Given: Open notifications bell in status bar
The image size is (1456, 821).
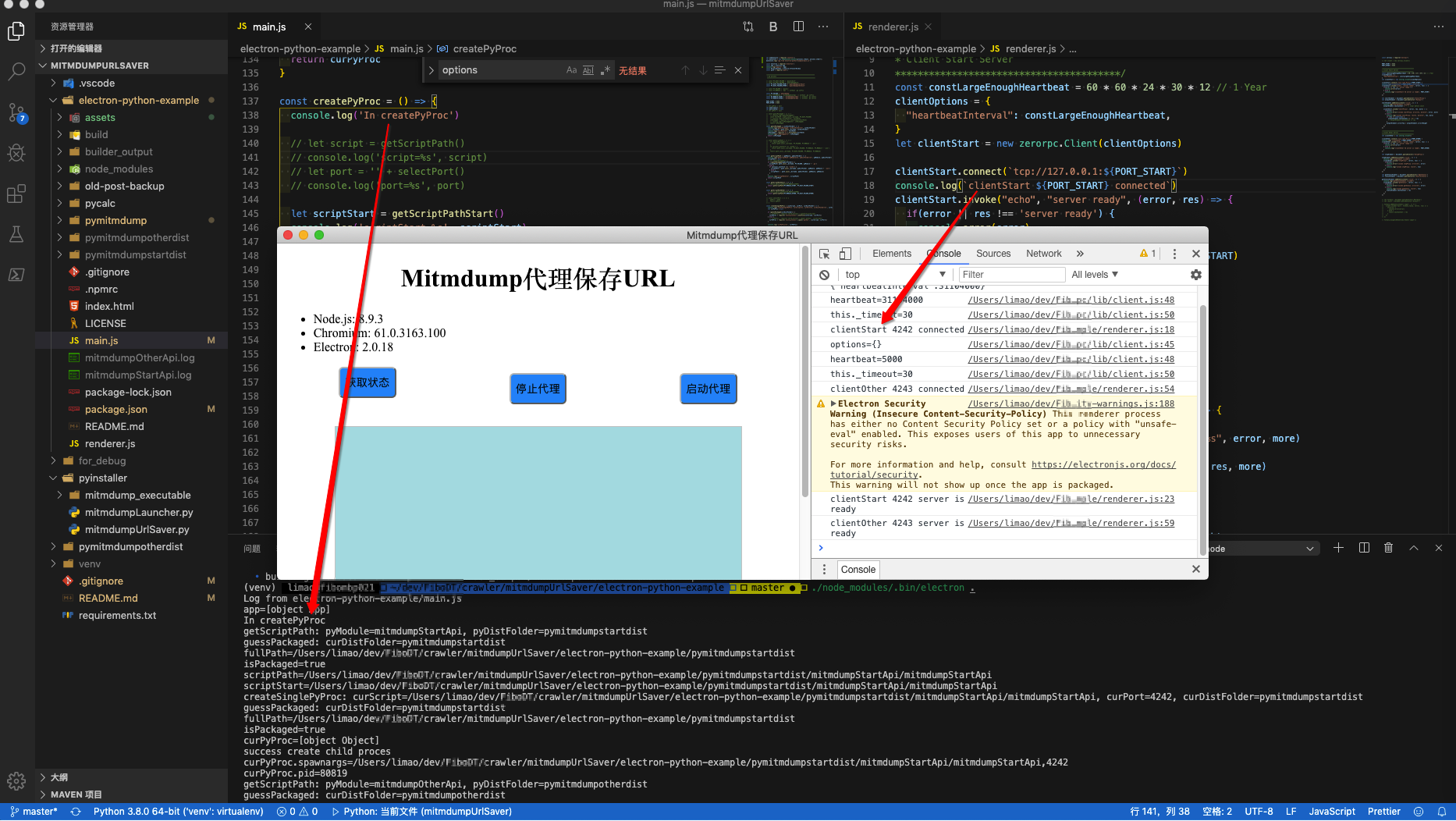Looking at the screenshot, I should coord(1442,812).
